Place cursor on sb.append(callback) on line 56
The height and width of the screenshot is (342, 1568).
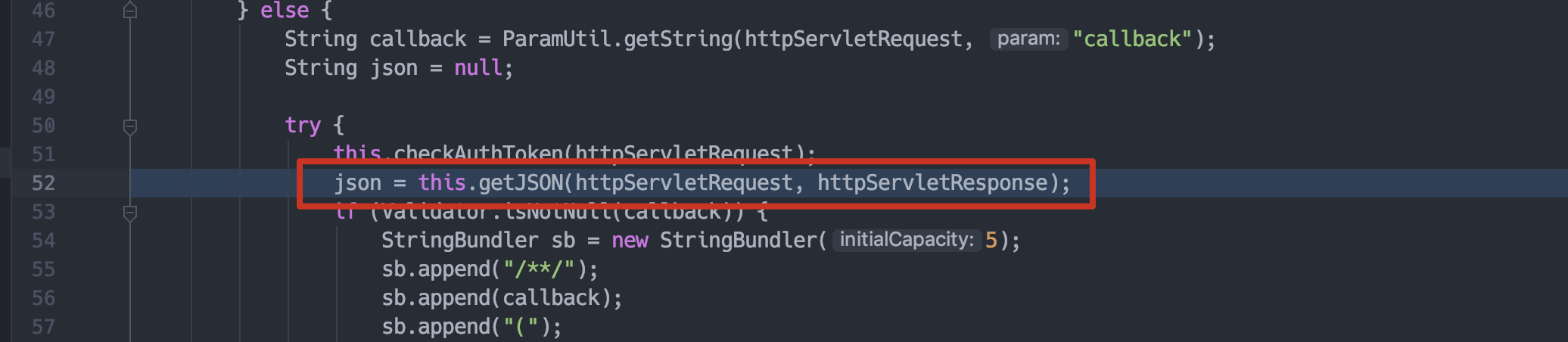(501, 298)
